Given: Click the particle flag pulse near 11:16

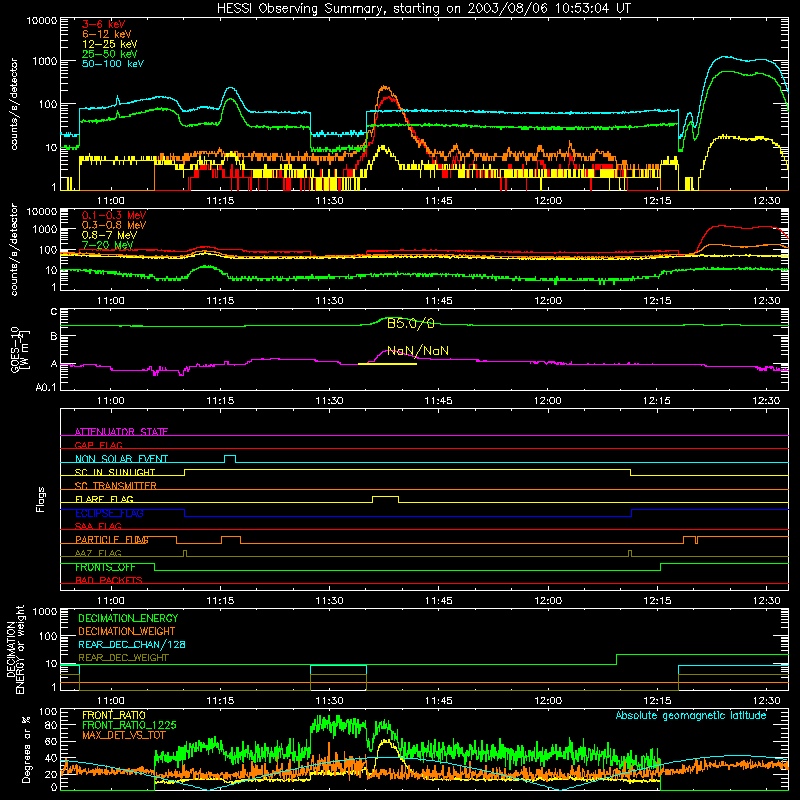Looking at the screenshot, I should (231, 539).
